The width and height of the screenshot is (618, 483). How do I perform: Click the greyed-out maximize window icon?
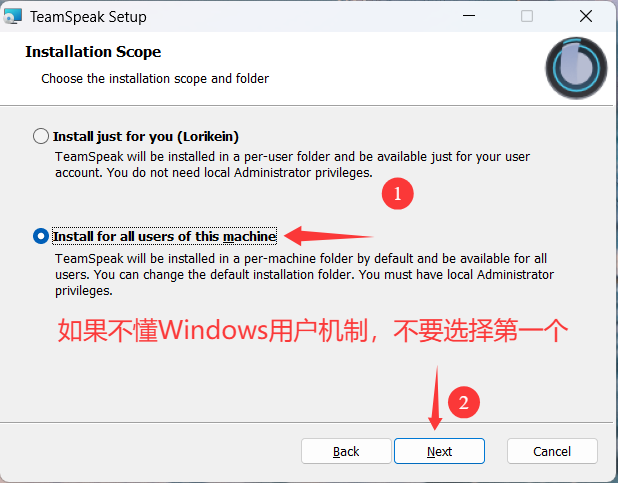[x=527, y=16]
